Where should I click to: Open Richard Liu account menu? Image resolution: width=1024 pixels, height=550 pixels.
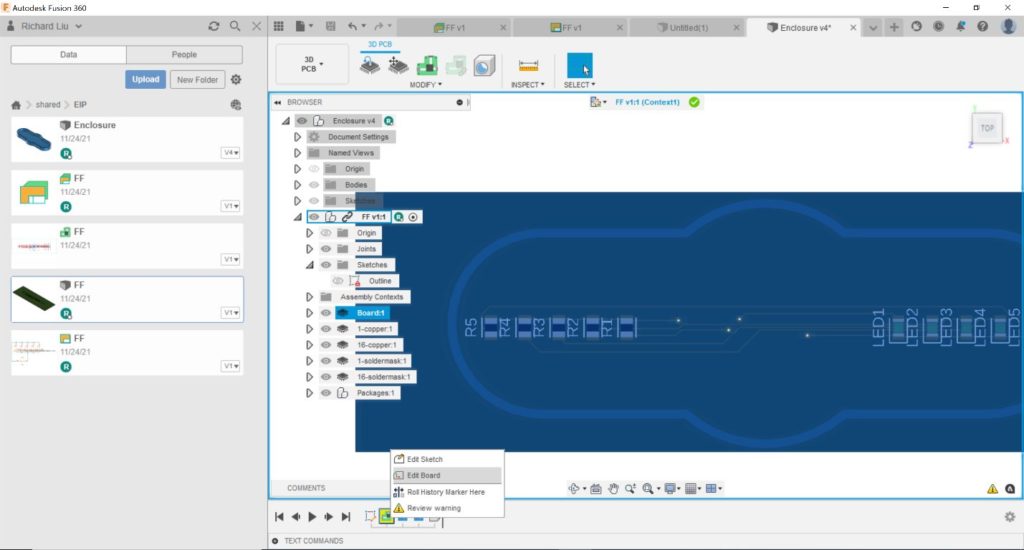pyautogui.click(x=44, y=26)
